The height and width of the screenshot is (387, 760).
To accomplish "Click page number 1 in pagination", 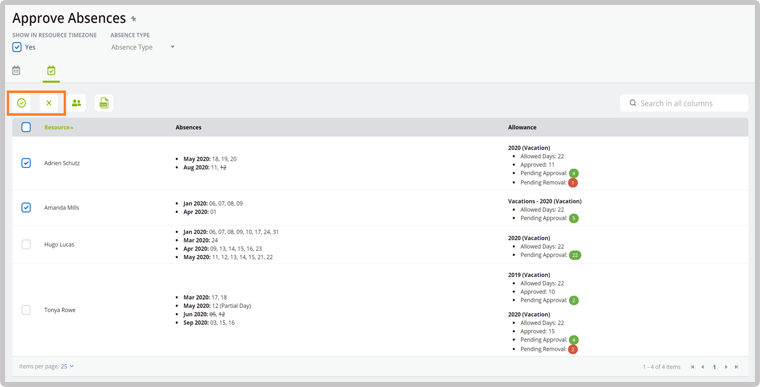I will click(x=714, y=367).
